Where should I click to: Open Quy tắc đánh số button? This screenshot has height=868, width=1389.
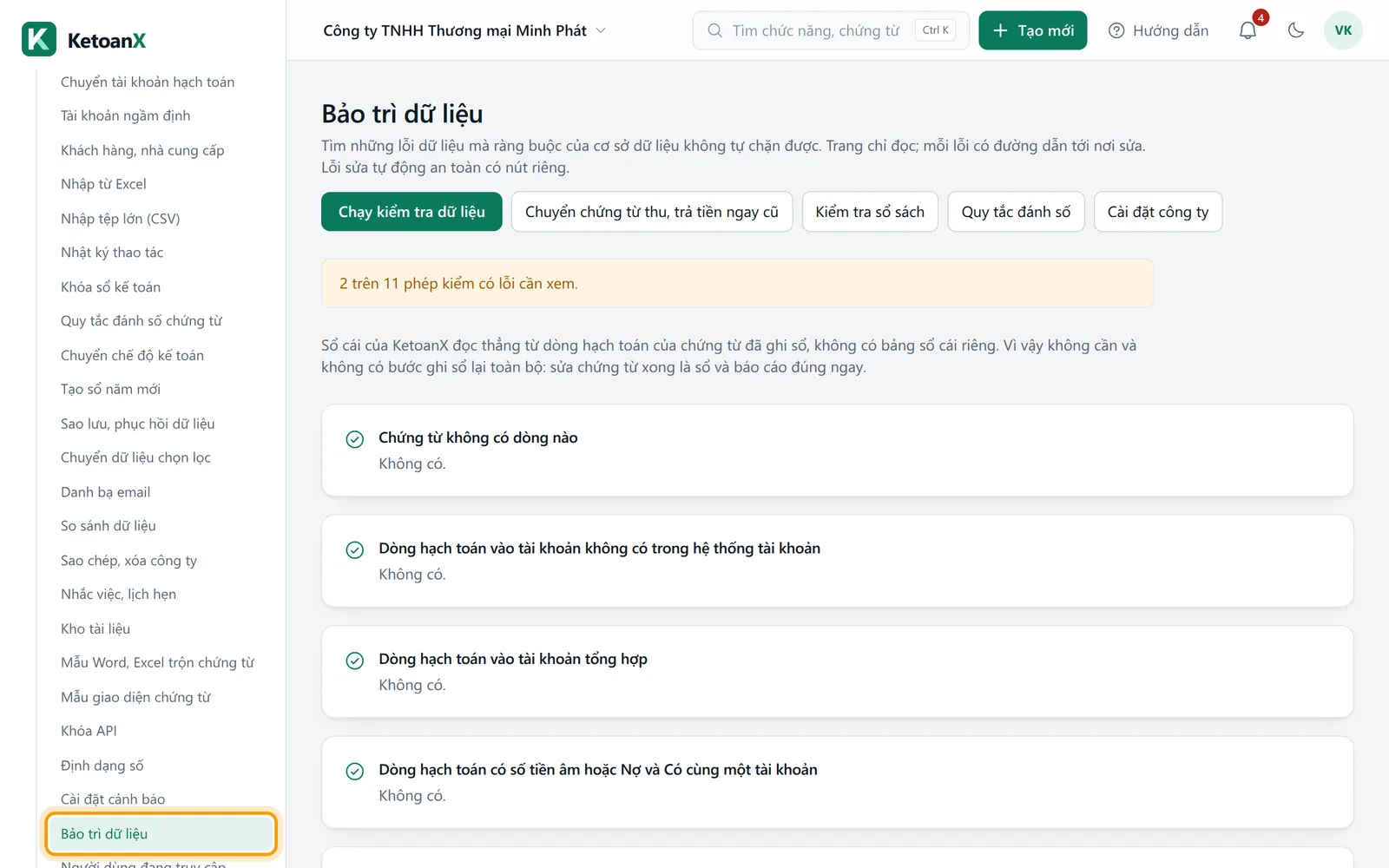[x=1016, y=212]
